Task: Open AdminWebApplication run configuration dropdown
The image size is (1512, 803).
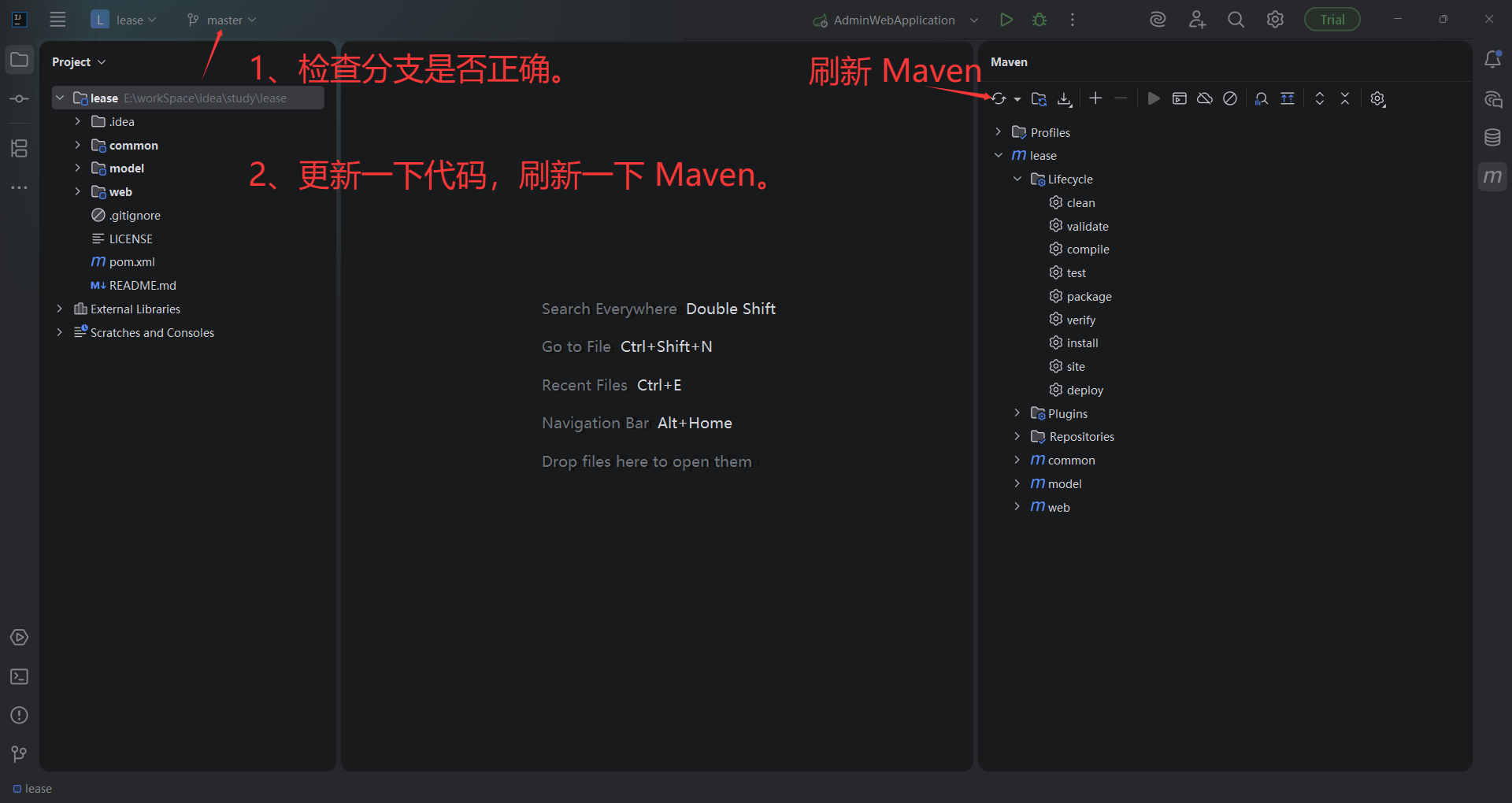Action: (895, 20)
